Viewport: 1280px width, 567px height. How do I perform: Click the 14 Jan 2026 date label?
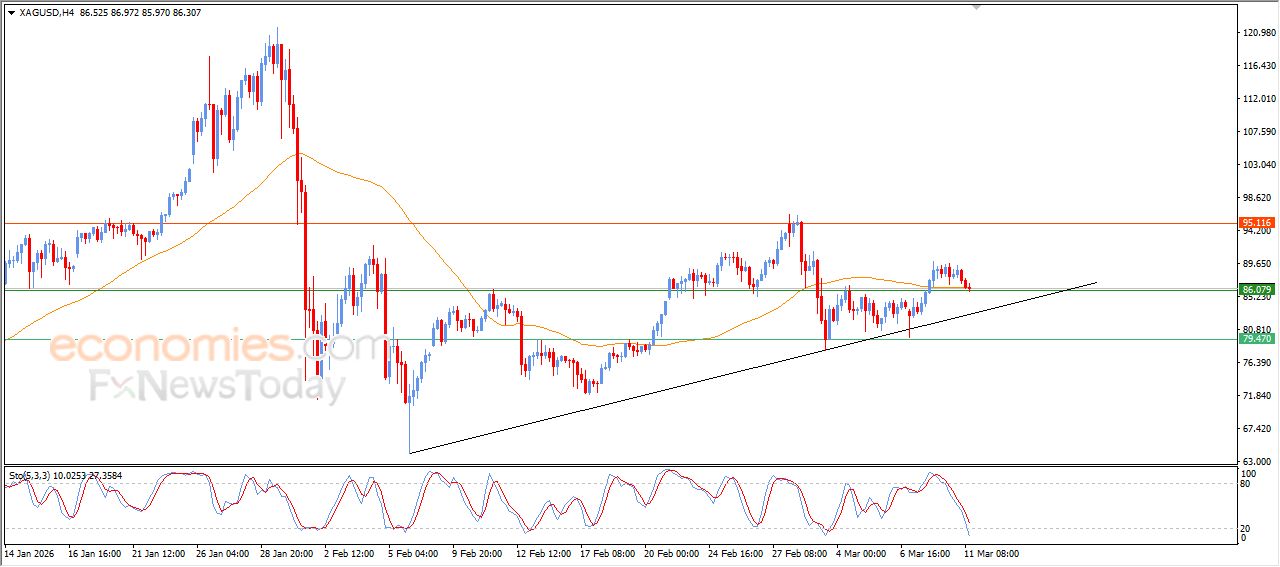point(31,553)
